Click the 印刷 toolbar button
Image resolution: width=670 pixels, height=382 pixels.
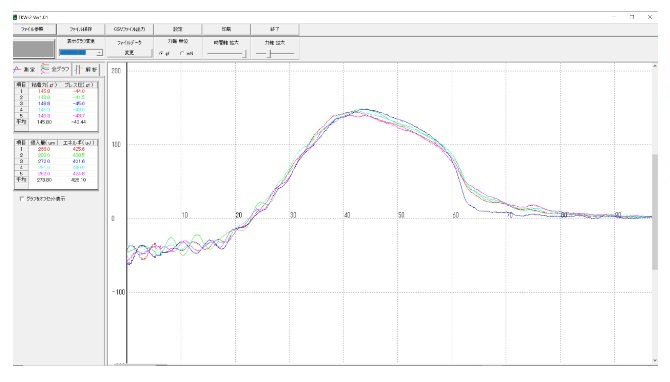pos(226,29)
